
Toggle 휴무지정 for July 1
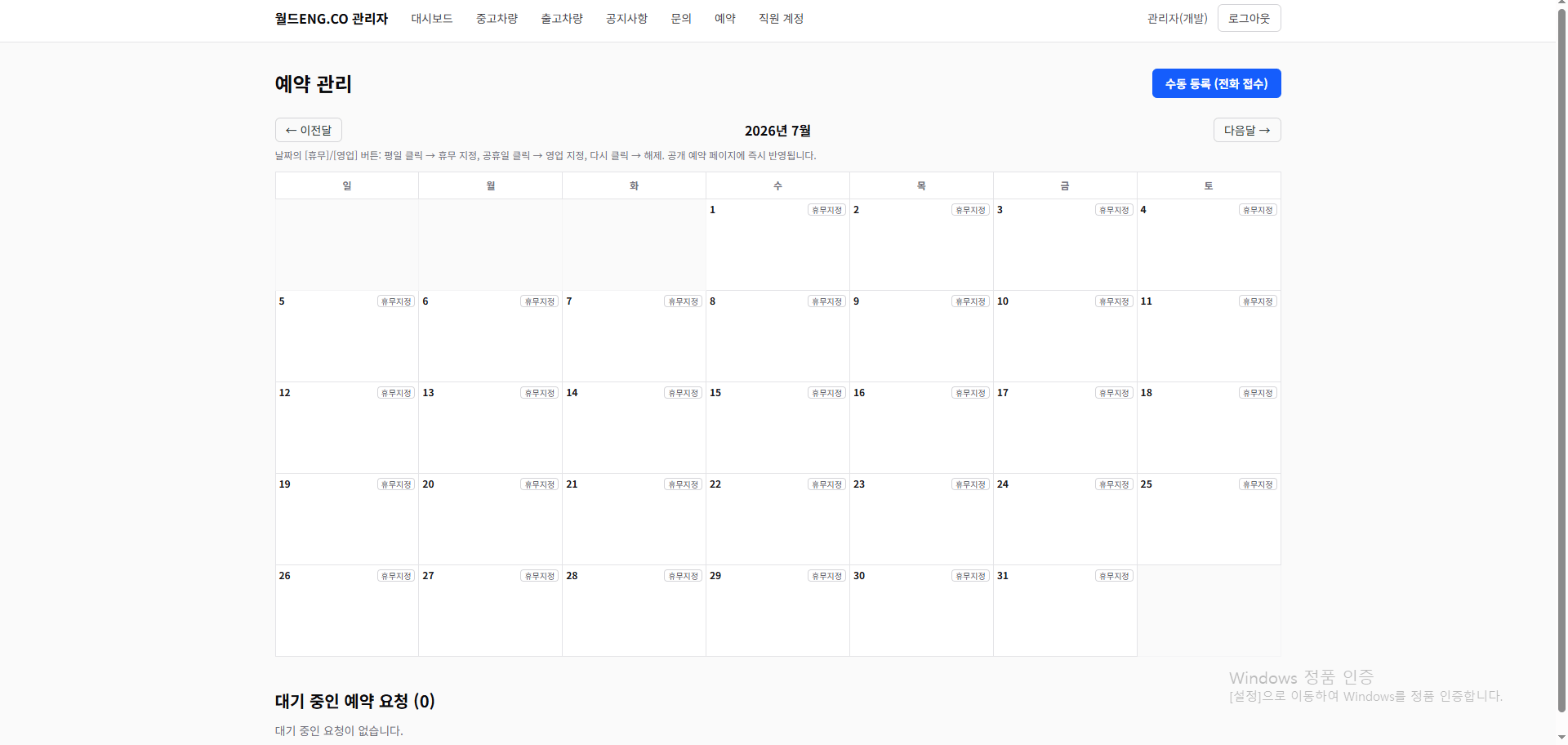click(826, 210)
